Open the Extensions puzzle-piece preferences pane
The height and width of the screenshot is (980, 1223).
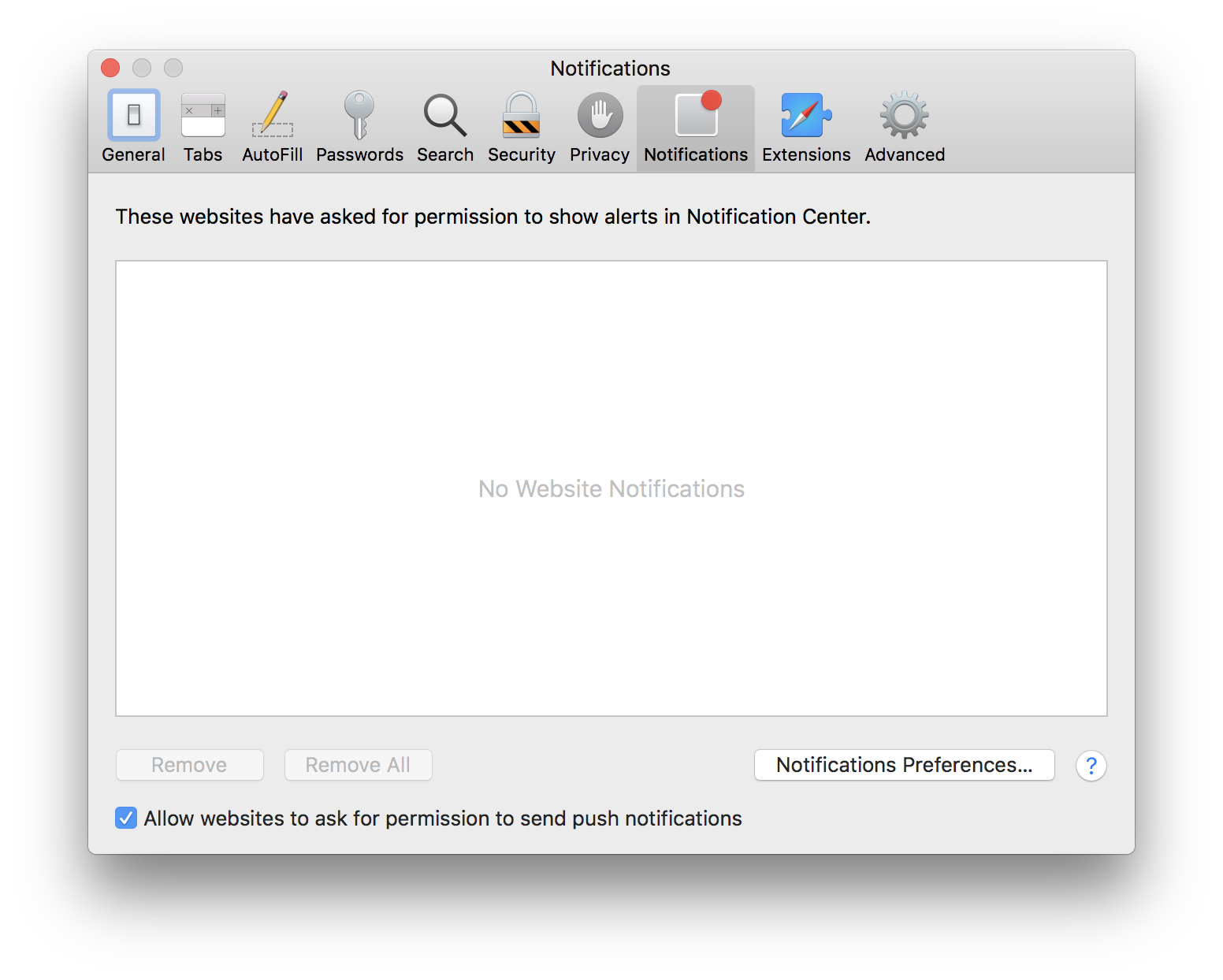[806, 127]
